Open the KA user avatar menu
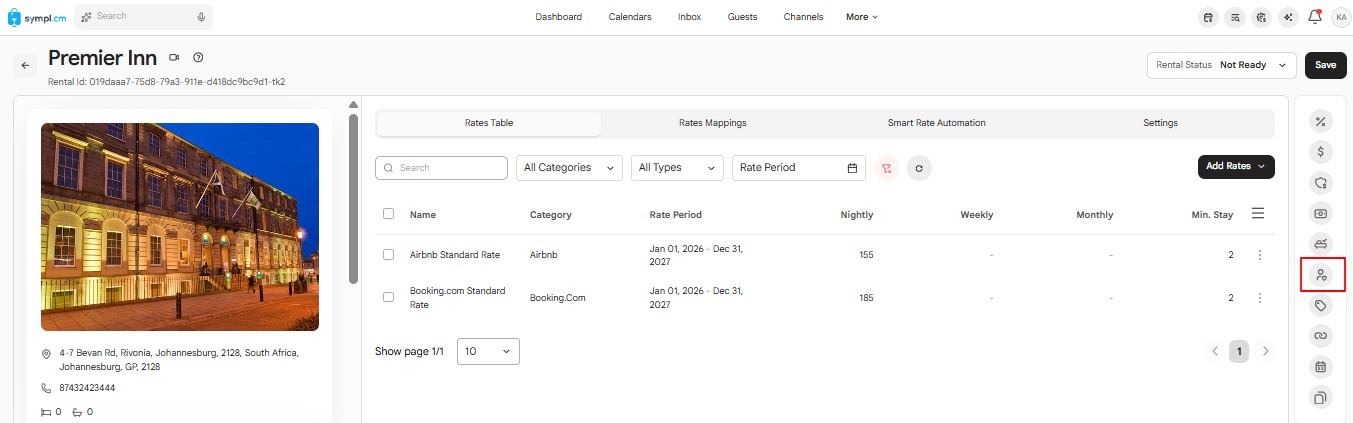Screen dimensions: 1353x423 pyautogui.click(x=1341, y=17)
